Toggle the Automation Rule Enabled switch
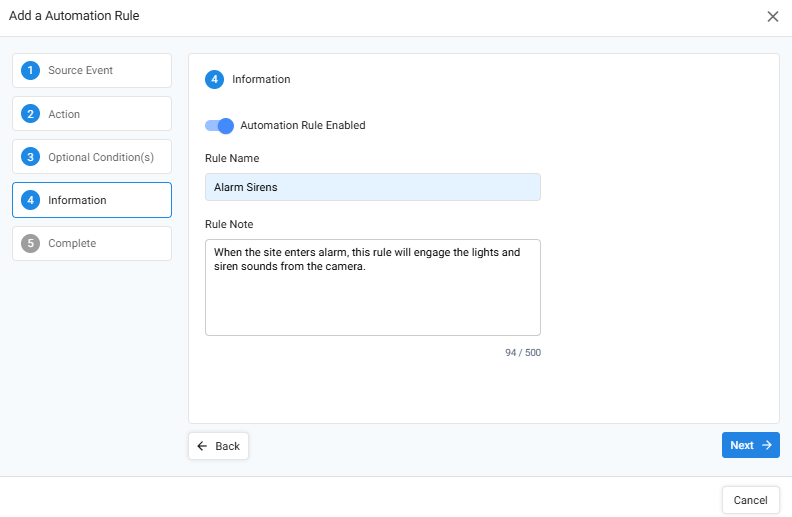 pyautogui.click(x=219, y=126)
